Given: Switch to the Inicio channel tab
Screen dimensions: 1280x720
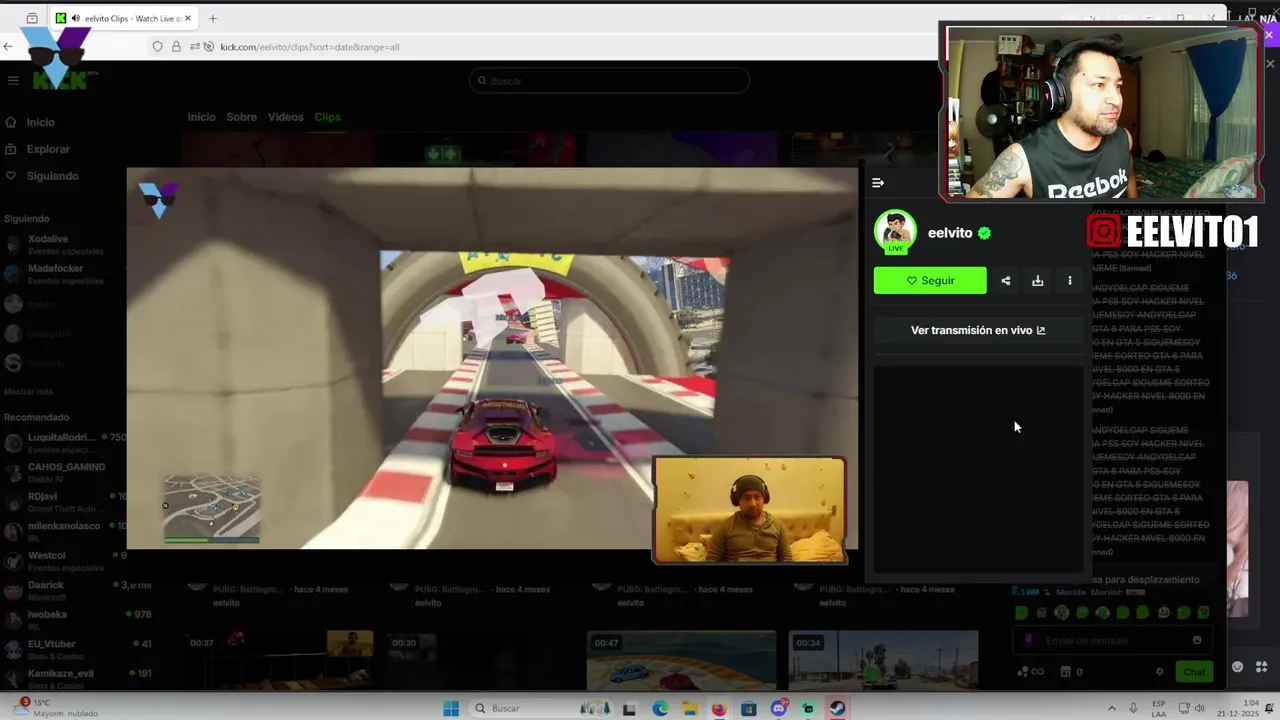Looking at the screenshot, I should [x=201, y=117].
